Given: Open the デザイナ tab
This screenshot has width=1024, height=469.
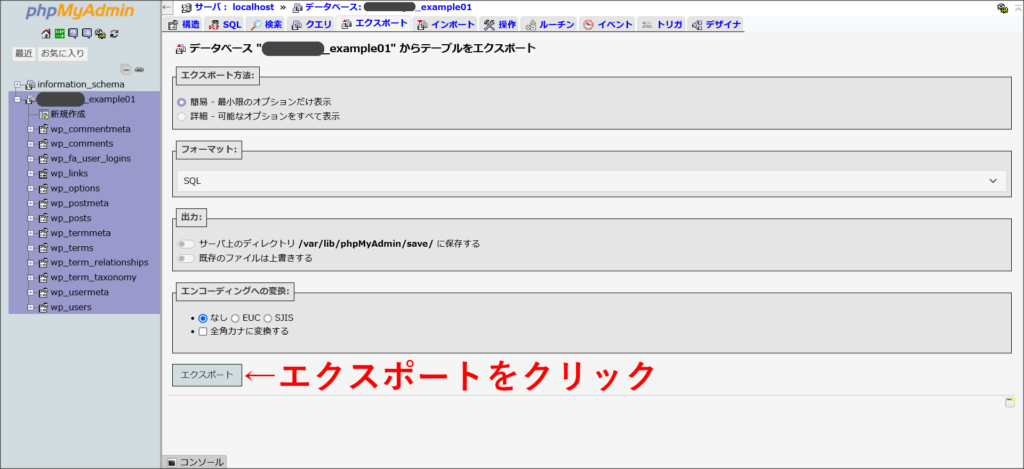Looking at the screenshot, I should (716, 25).
